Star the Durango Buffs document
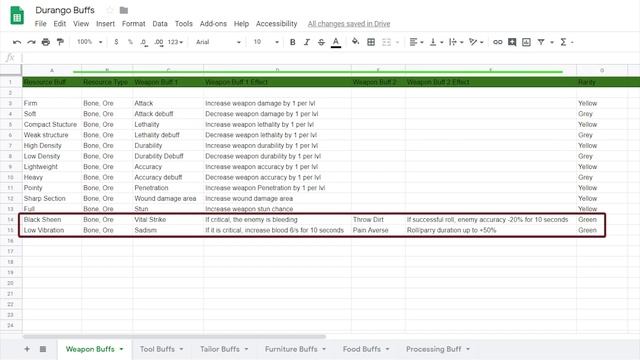 coord(109,10)
